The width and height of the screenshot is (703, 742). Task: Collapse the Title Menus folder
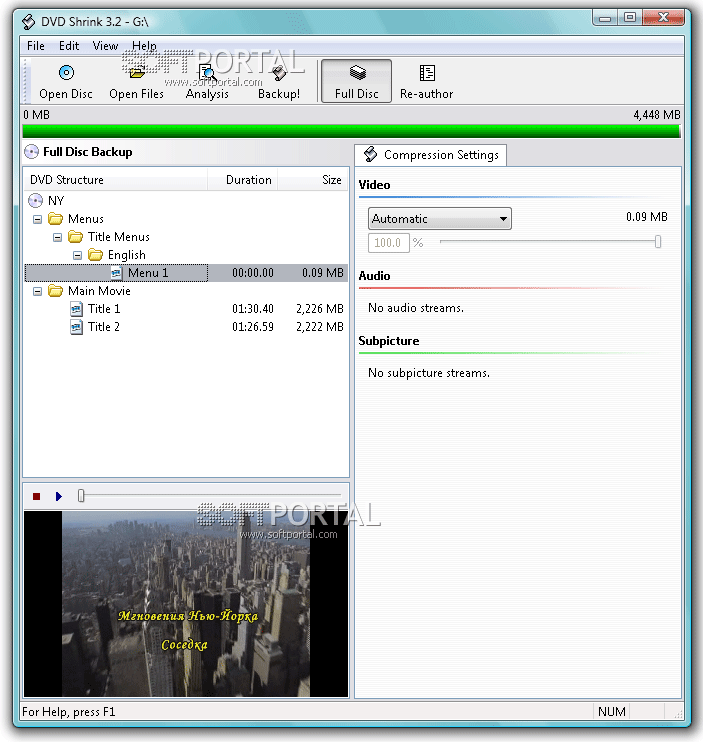pos(57,237)
